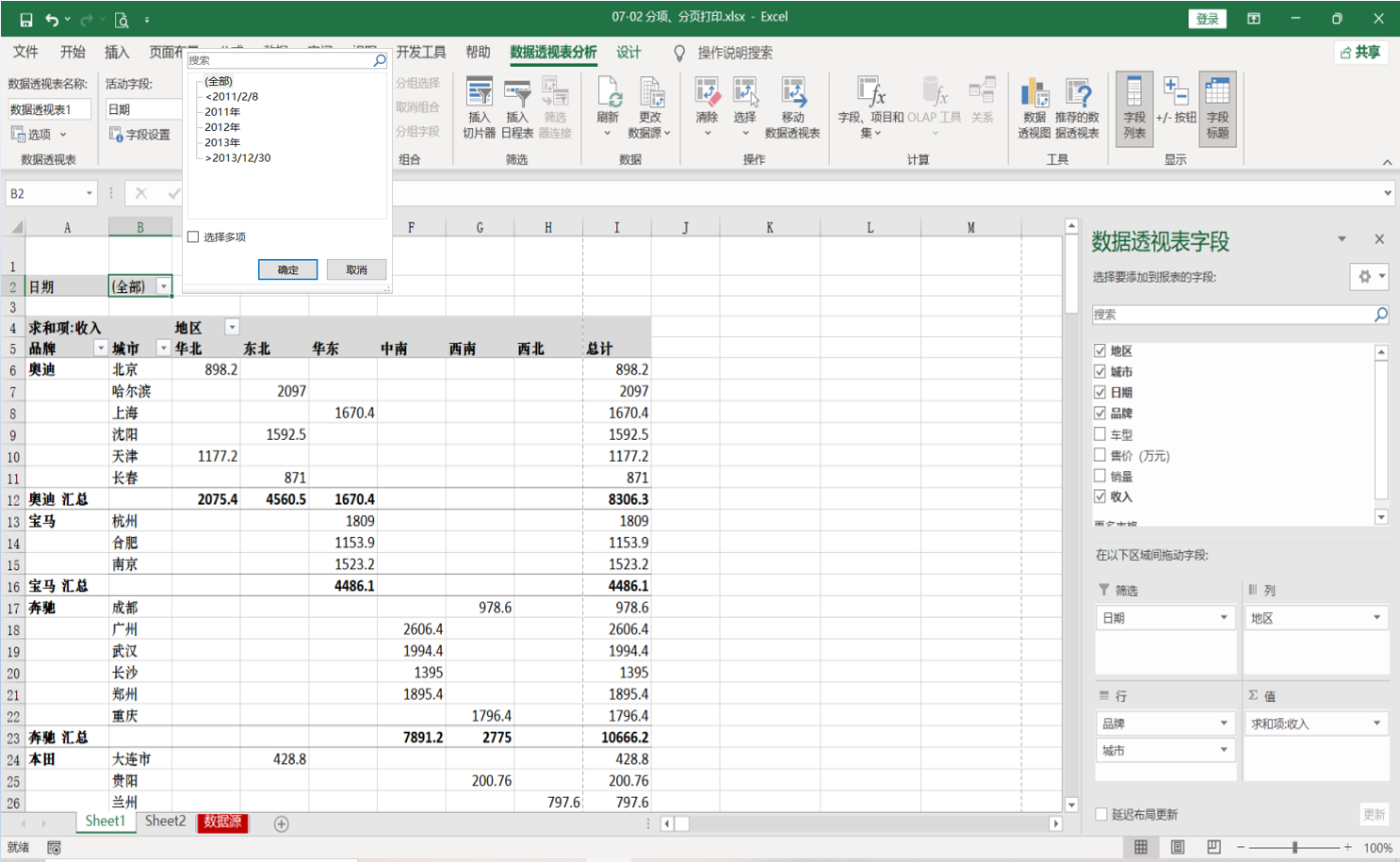Check the 销量 field checkbox
The height and width of the screenshot is (862, 1400).
[1099, 476]
